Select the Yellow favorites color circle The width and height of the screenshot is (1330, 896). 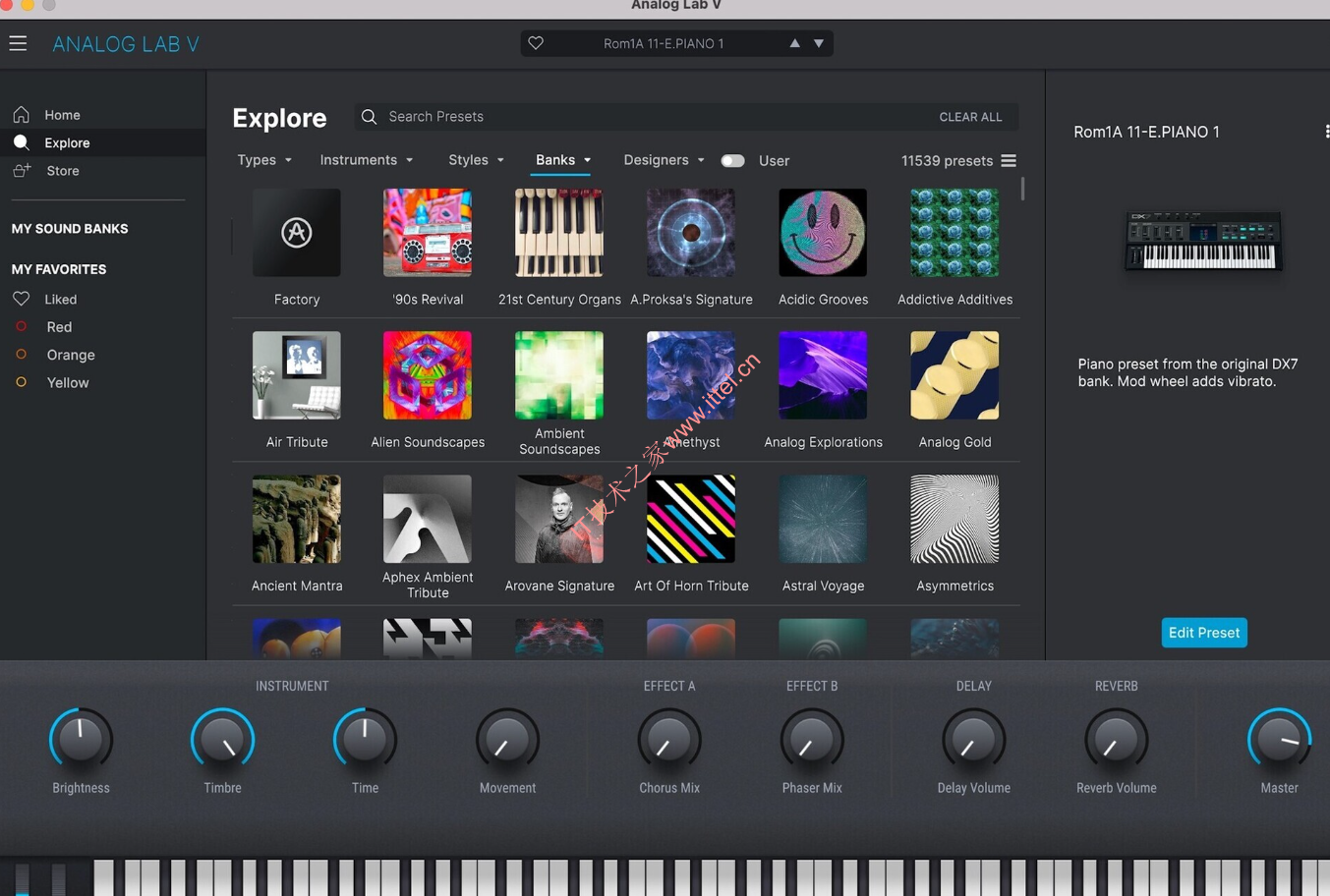(21, 382)
